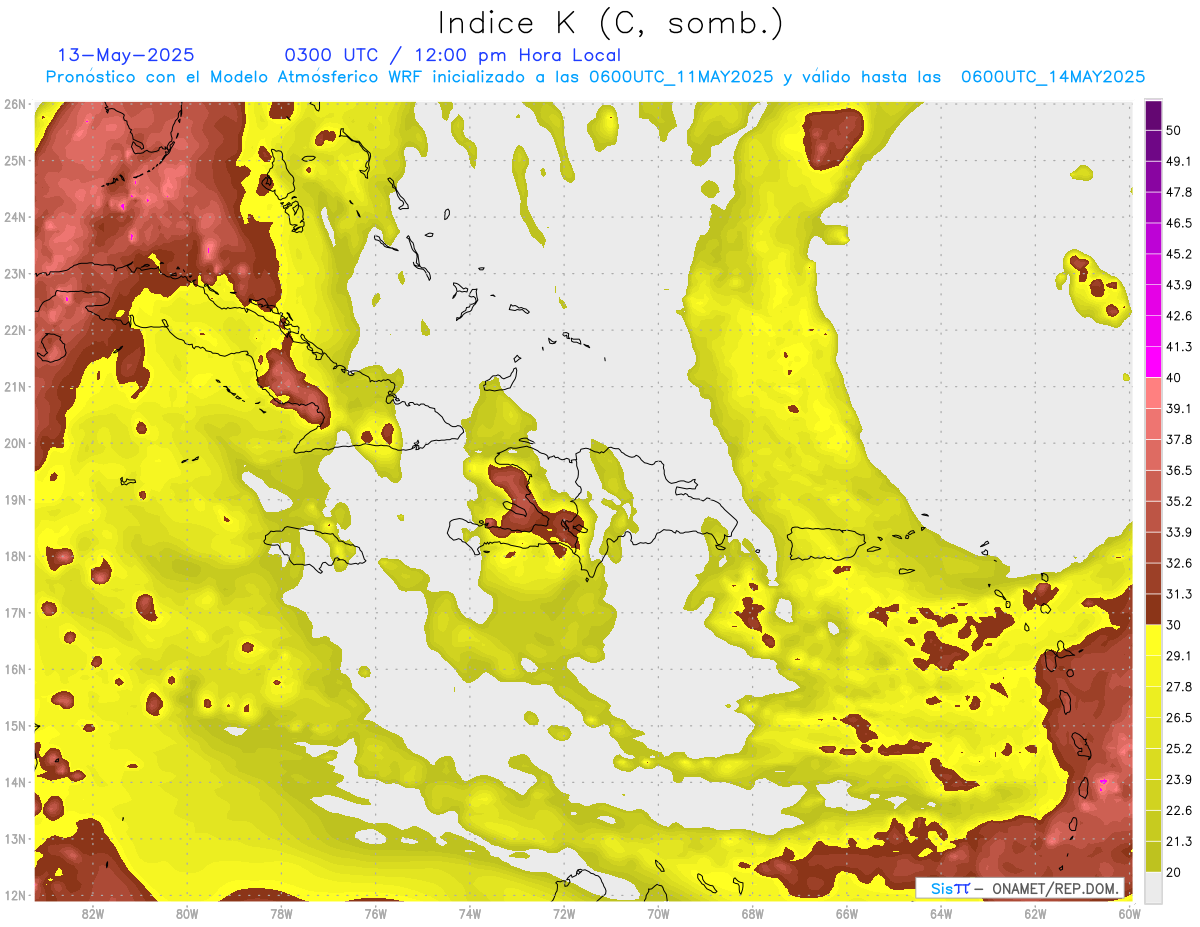
Task: Click the "64W" longitude label
Action: (941, 913)
